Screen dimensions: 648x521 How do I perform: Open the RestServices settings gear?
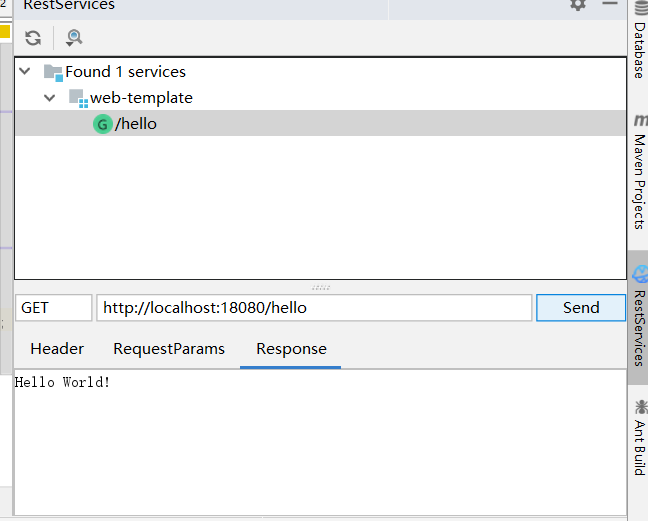click(578, 5)
